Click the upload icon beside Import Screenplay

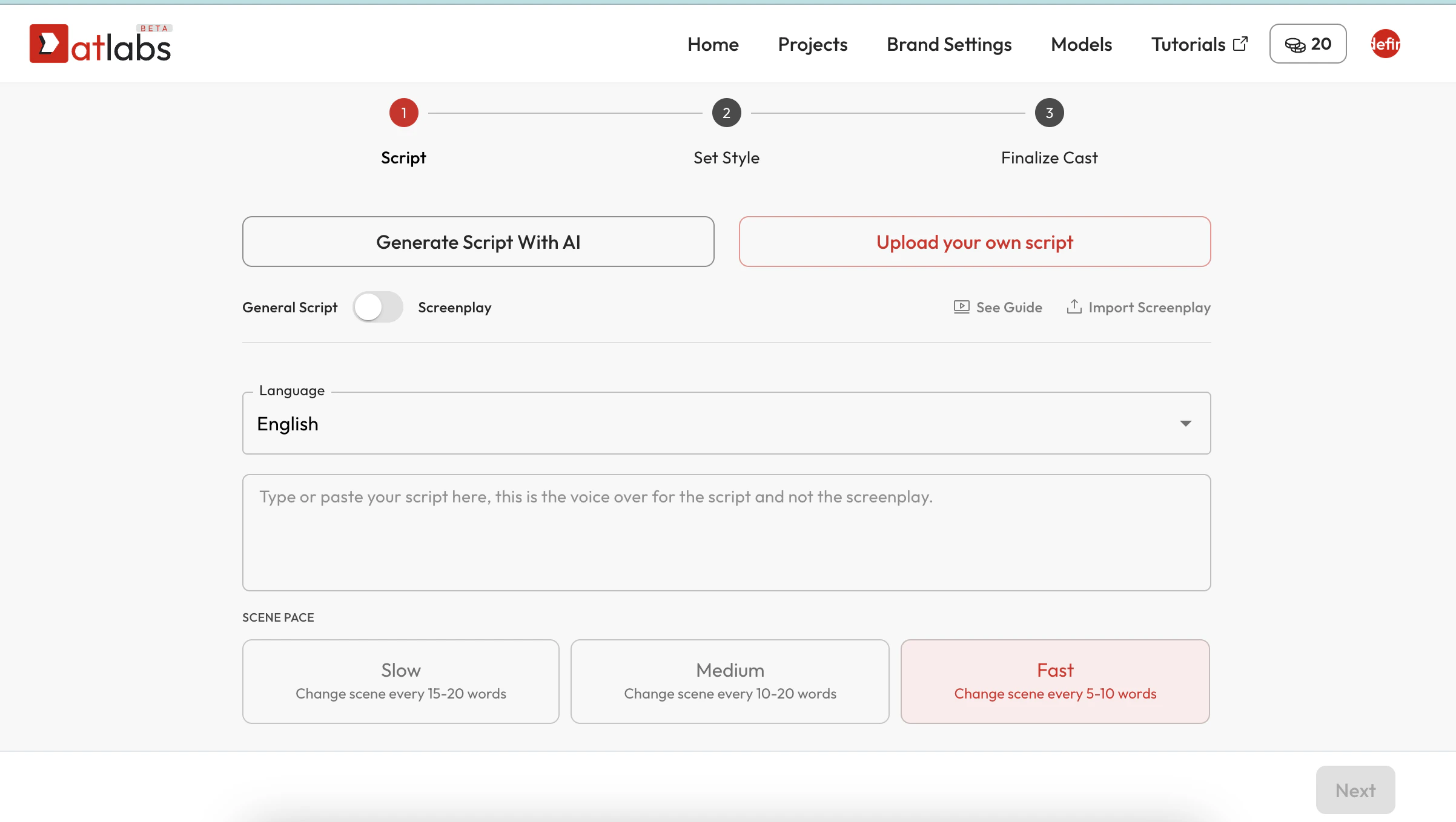click(1074, 307)
